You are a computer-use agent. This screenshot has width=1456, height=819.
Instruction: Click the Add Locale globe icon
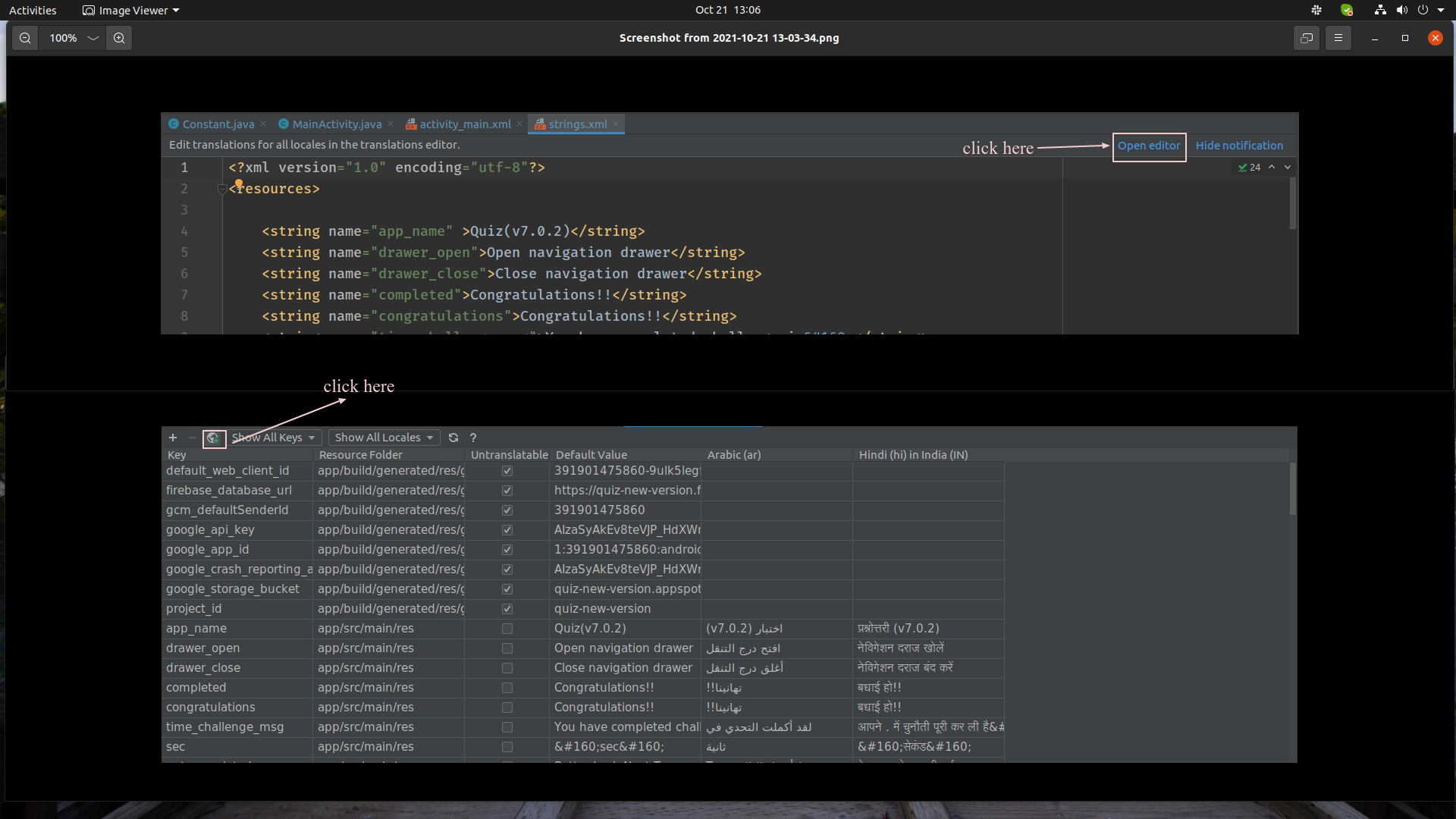[213, 438]
